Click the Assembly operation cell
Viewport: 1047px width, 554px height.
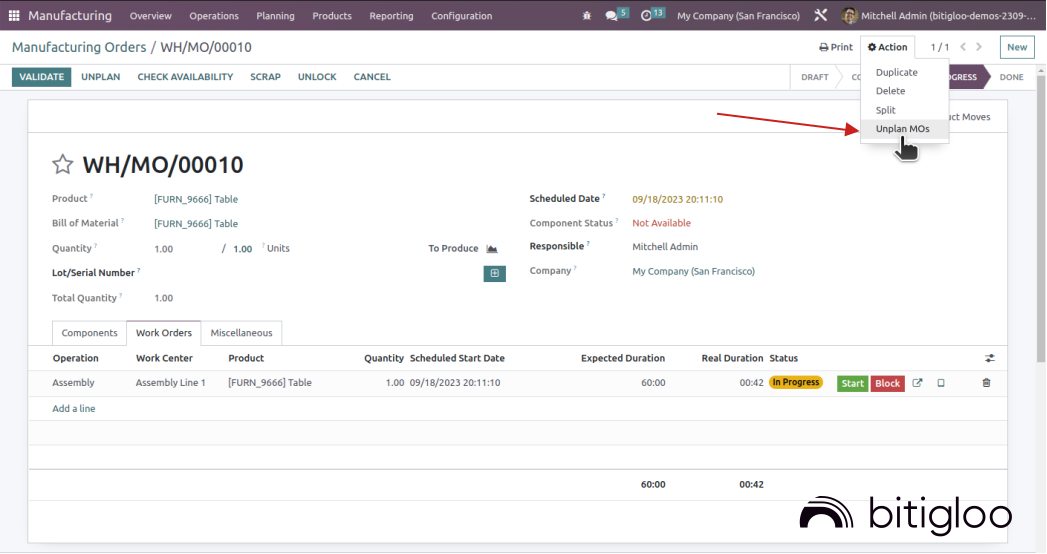point(73,382)
